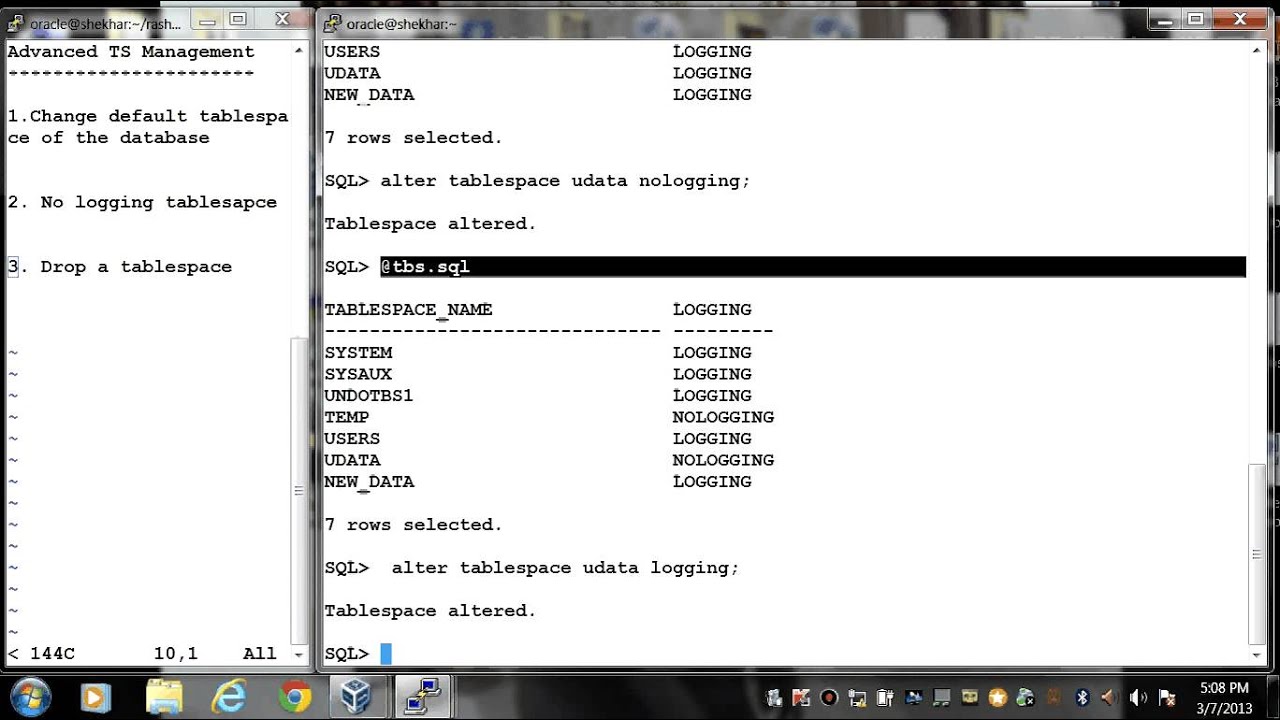The width and height of the screenshot is (1280, 720).
Task: Click the UNDOTBS1 tablespace name
Action: pyautogui.click(x=369, y=396)
